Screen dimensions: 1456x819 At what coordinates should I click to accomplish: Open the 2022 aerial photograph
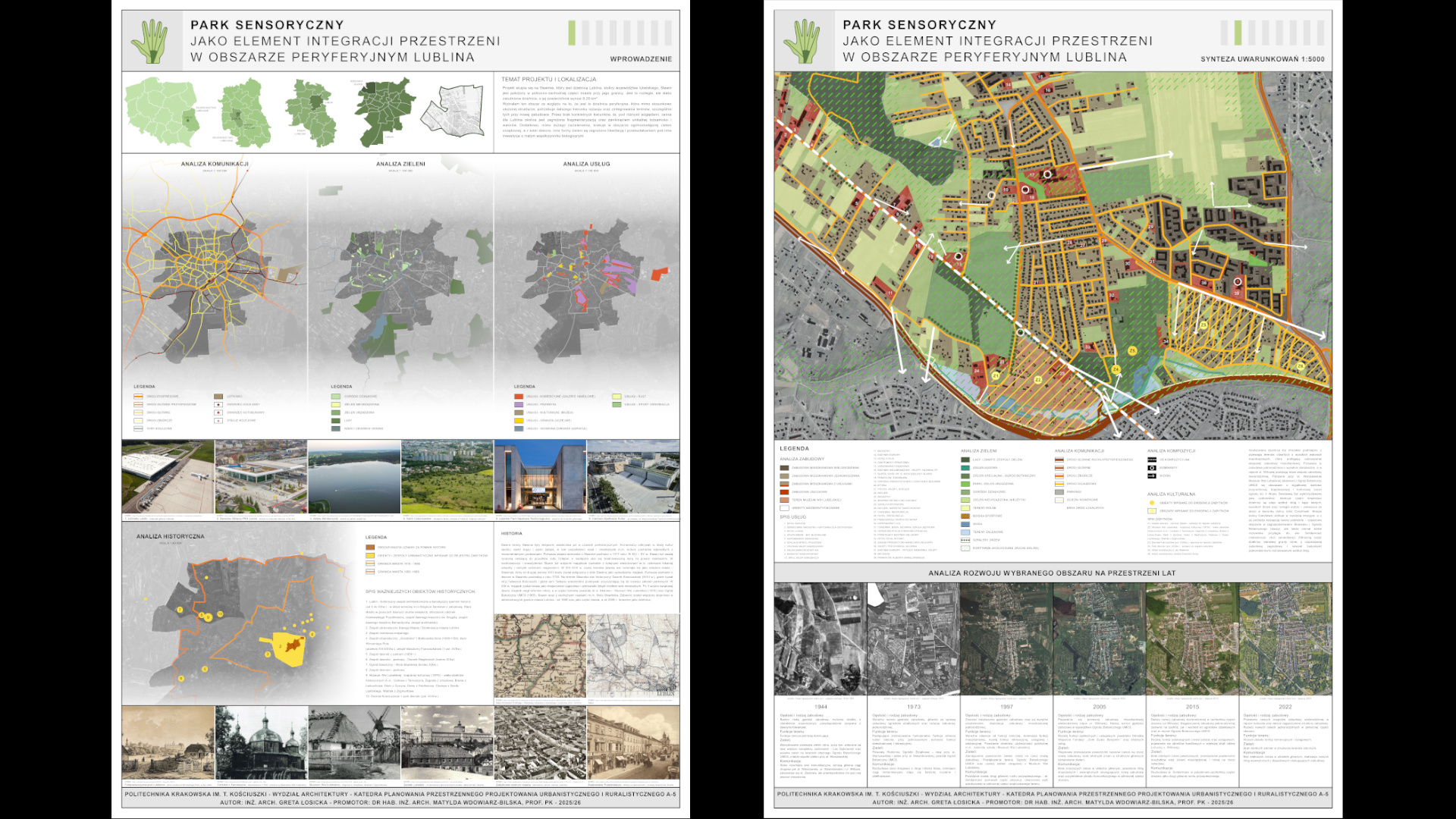click(x=1285, y=639)
